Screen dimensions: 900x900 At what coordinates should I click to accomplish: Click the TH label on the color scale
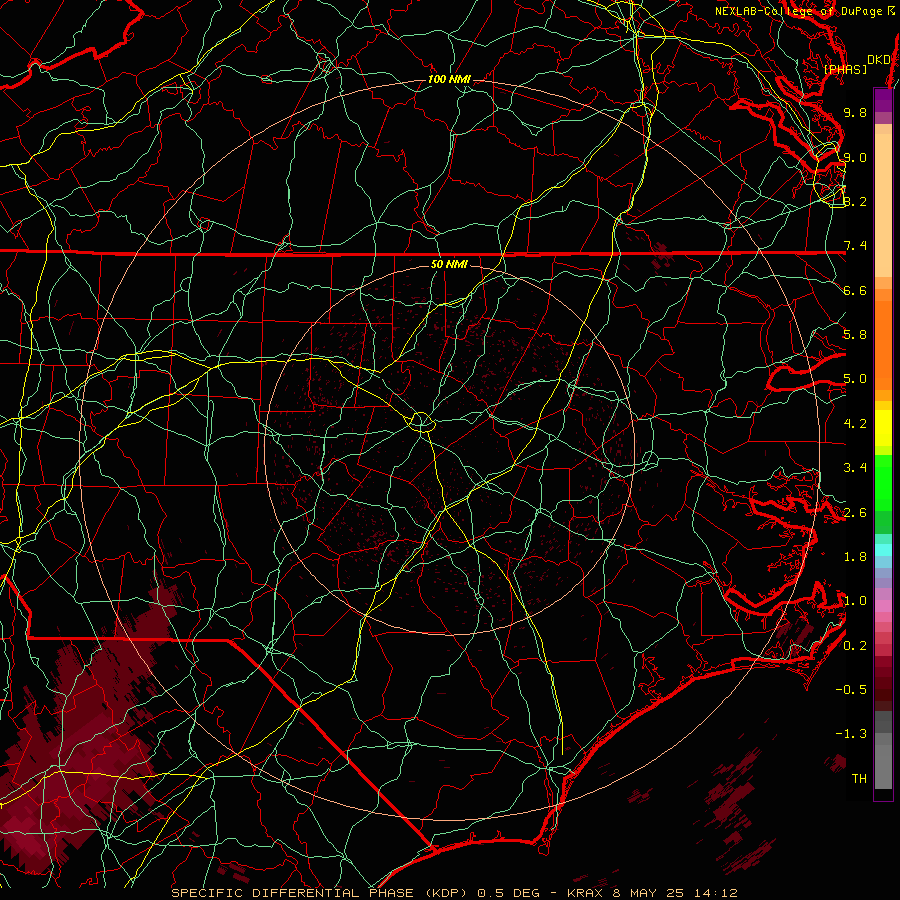pos(859,779)
